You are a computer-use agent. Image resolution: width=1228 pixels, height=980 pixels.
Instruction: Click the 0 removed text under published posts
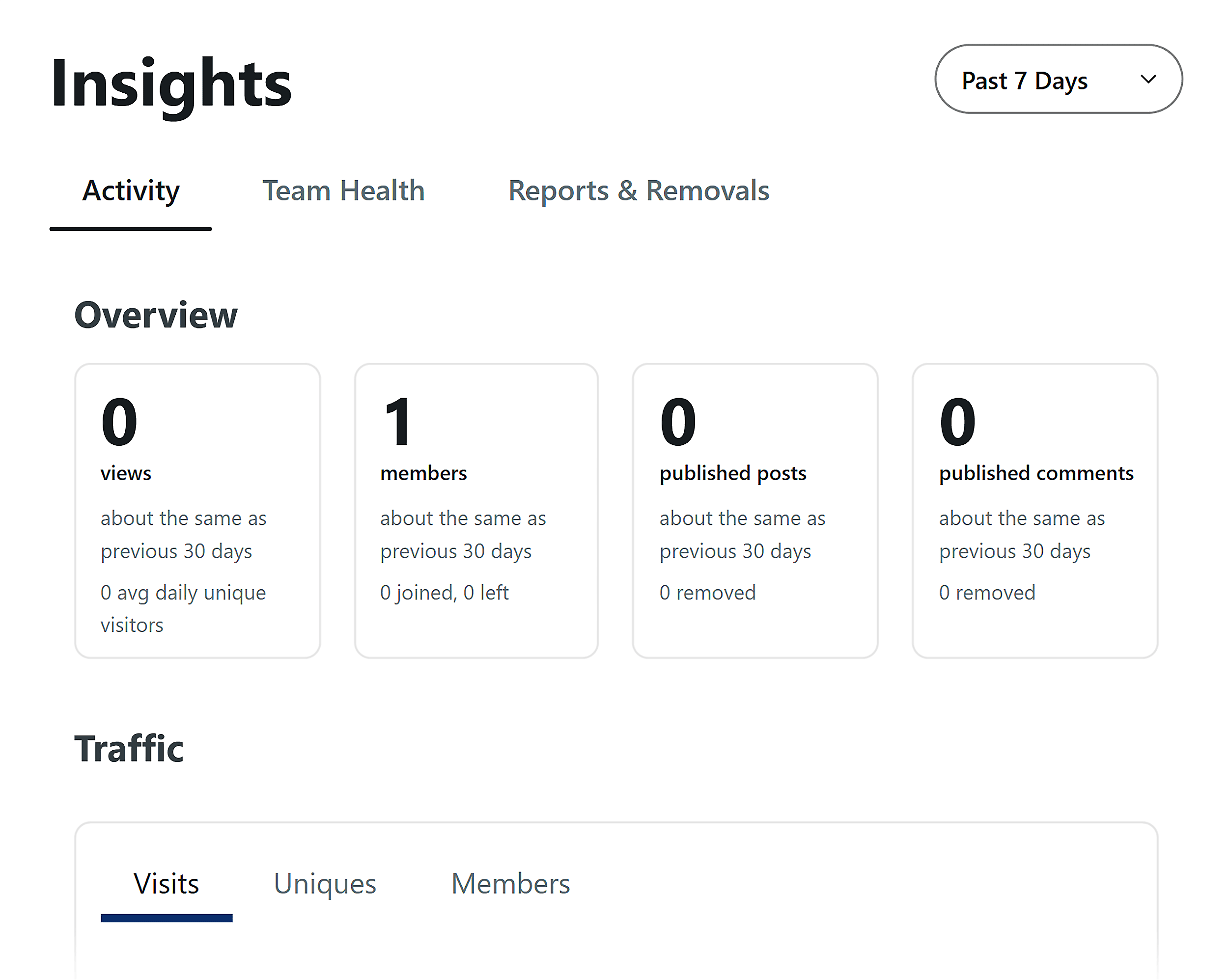[x=707, y=592]
